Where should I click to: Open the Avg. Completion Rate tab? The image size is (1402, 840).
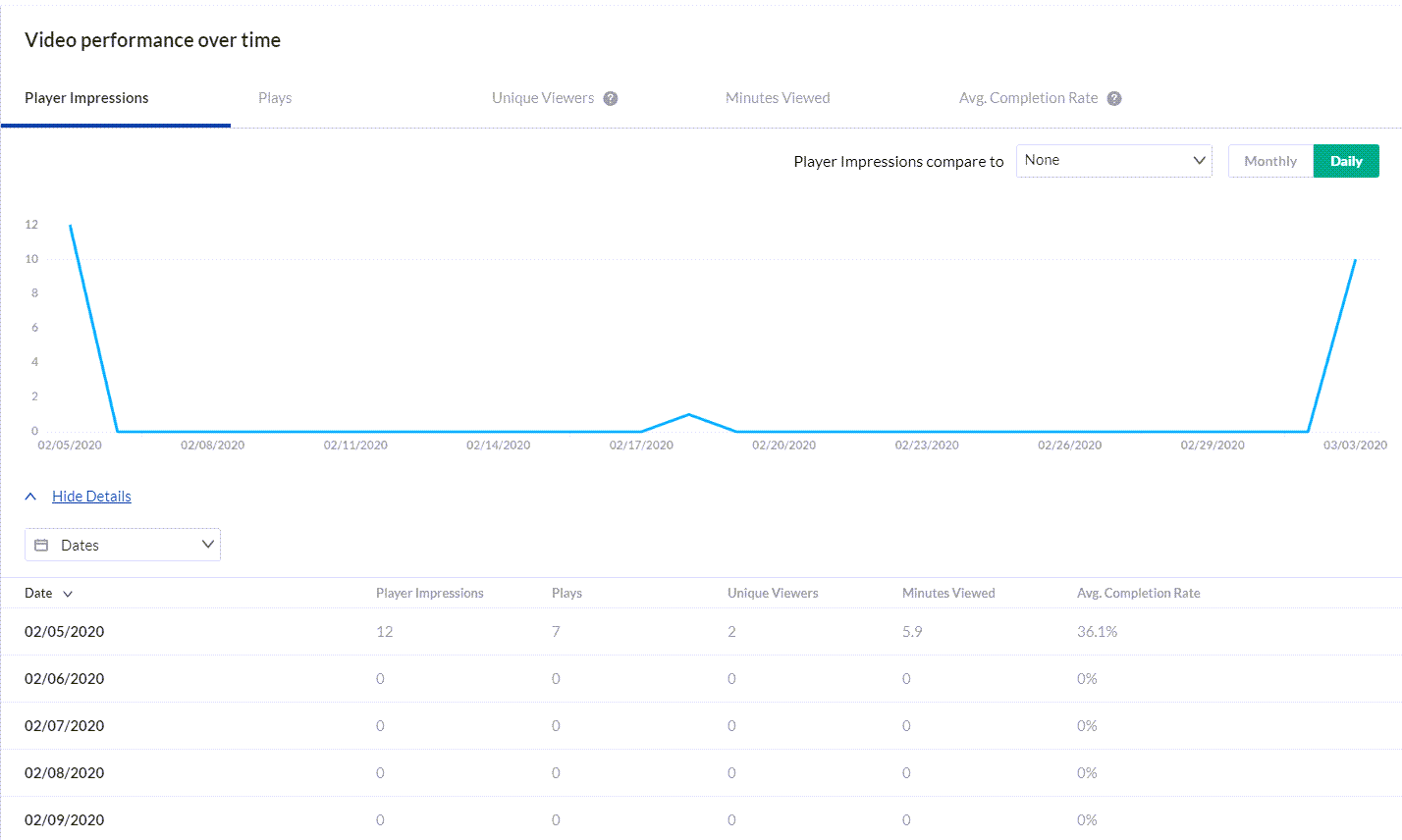coord(1028,98)
